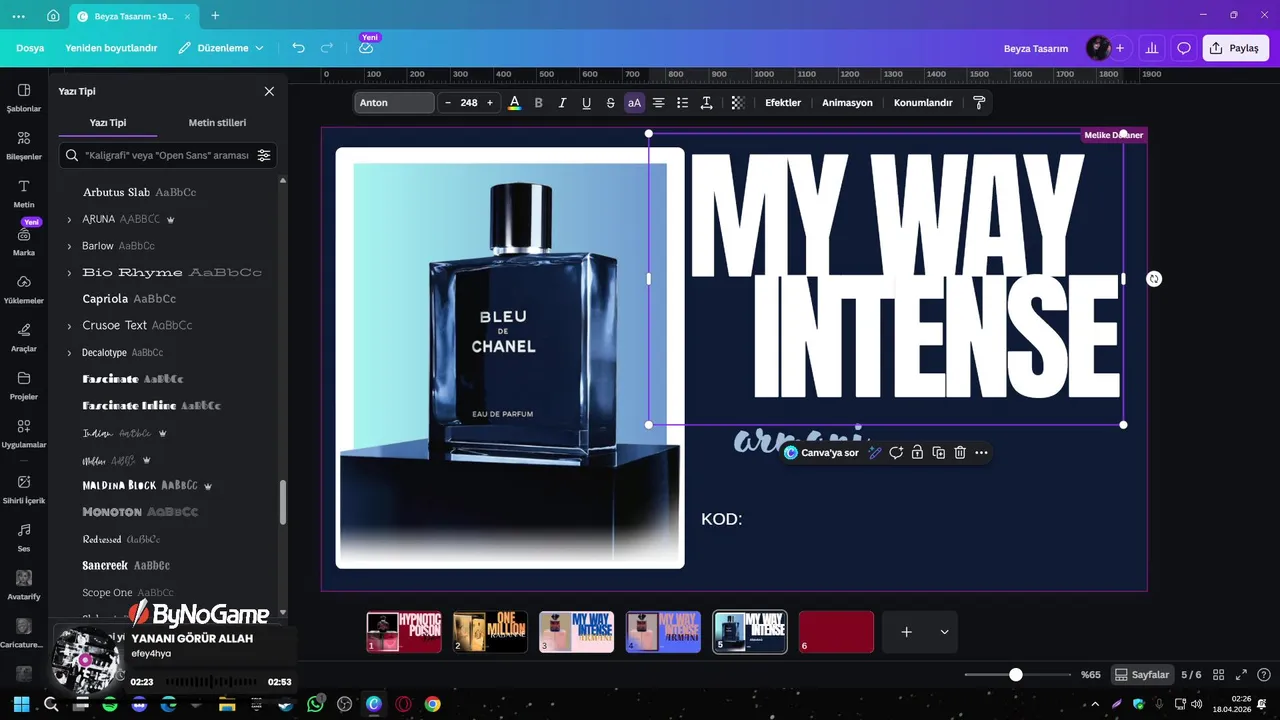Image resolution: width=1280 pixels, height=720 pixels.
Task: Open the Ses audio panel
Action: click(24, 537)
